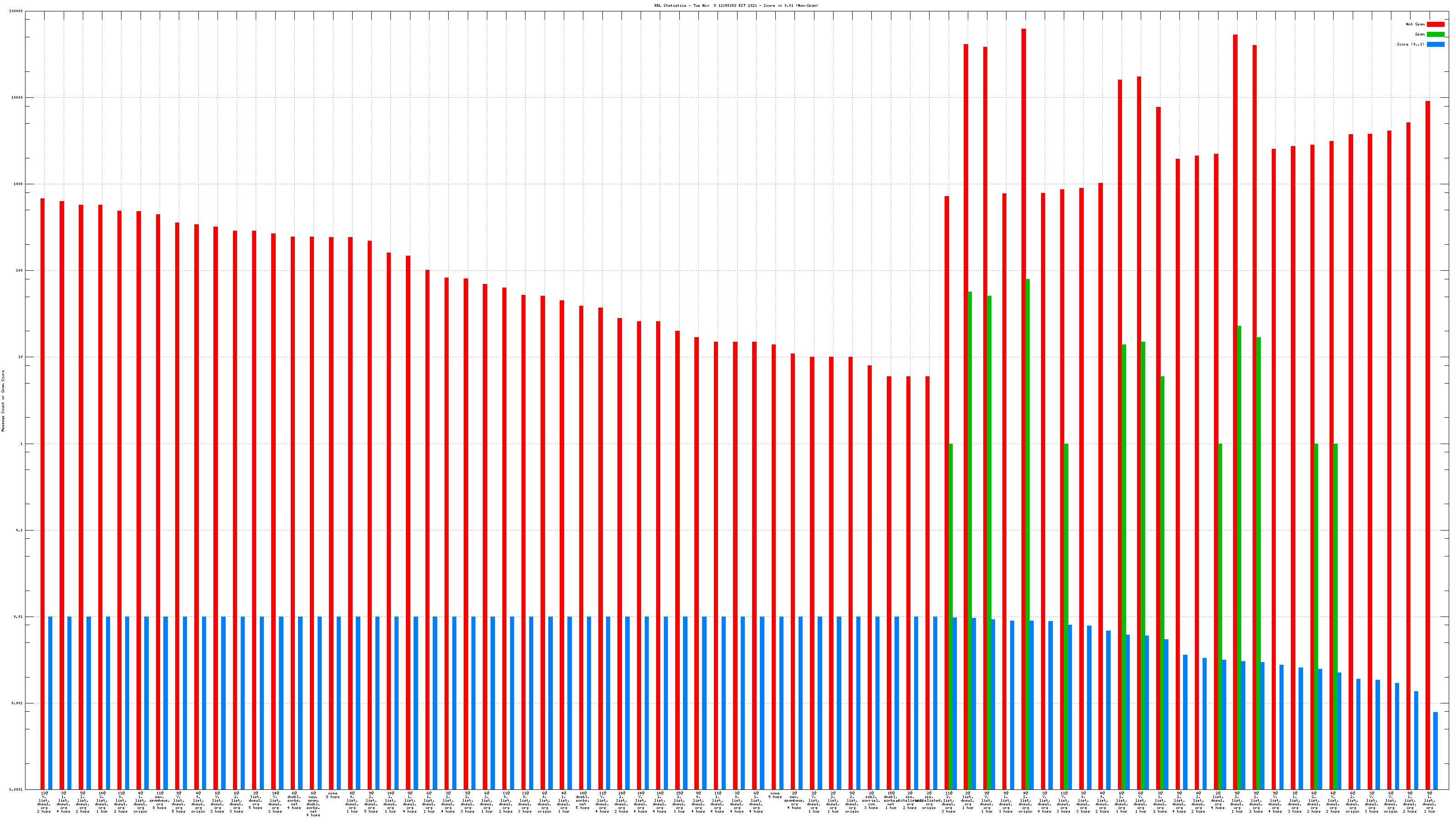Click the RBL Statistics chart title
This screenshot has width=1456, height=819.
[x=735, y=5]
